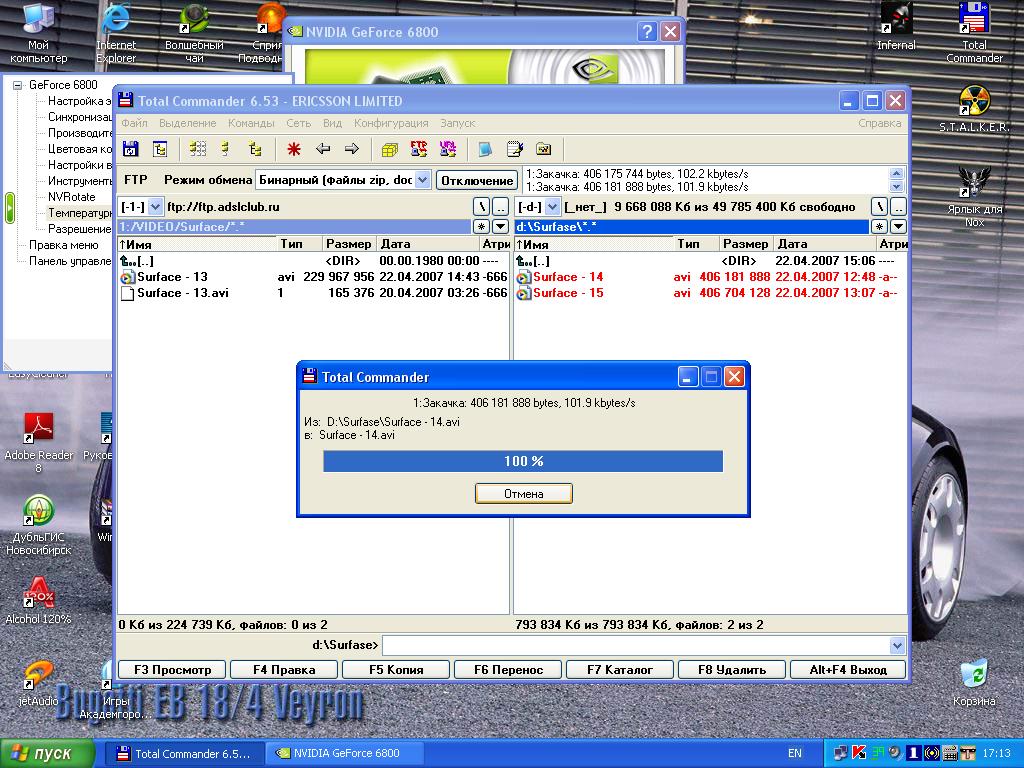1024x768 pixels.
Task: Cancel the transfer with Отмена button
Action: [524, 494]
